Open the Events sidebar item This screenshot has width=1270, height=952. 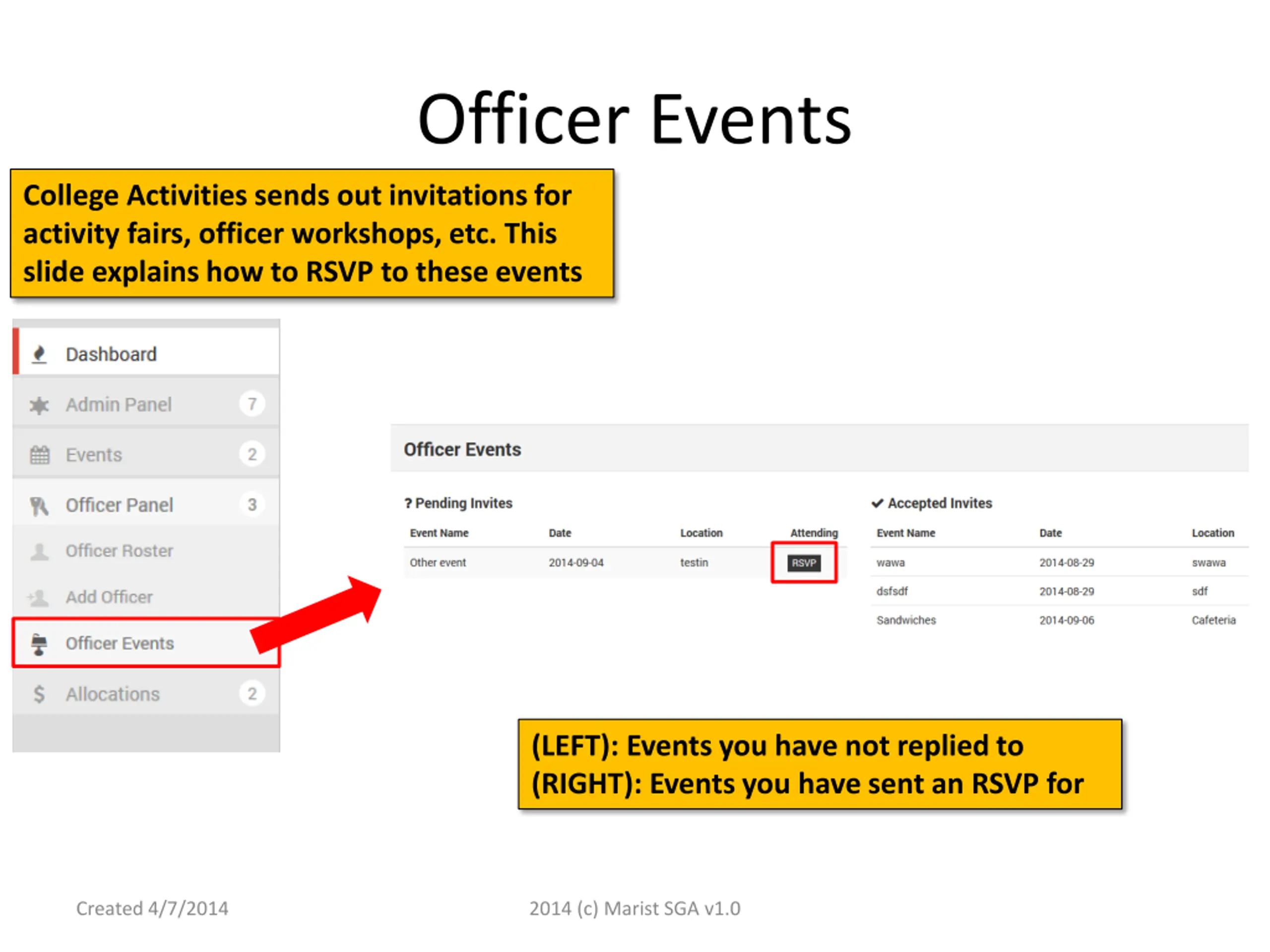(x=146, y=454)
